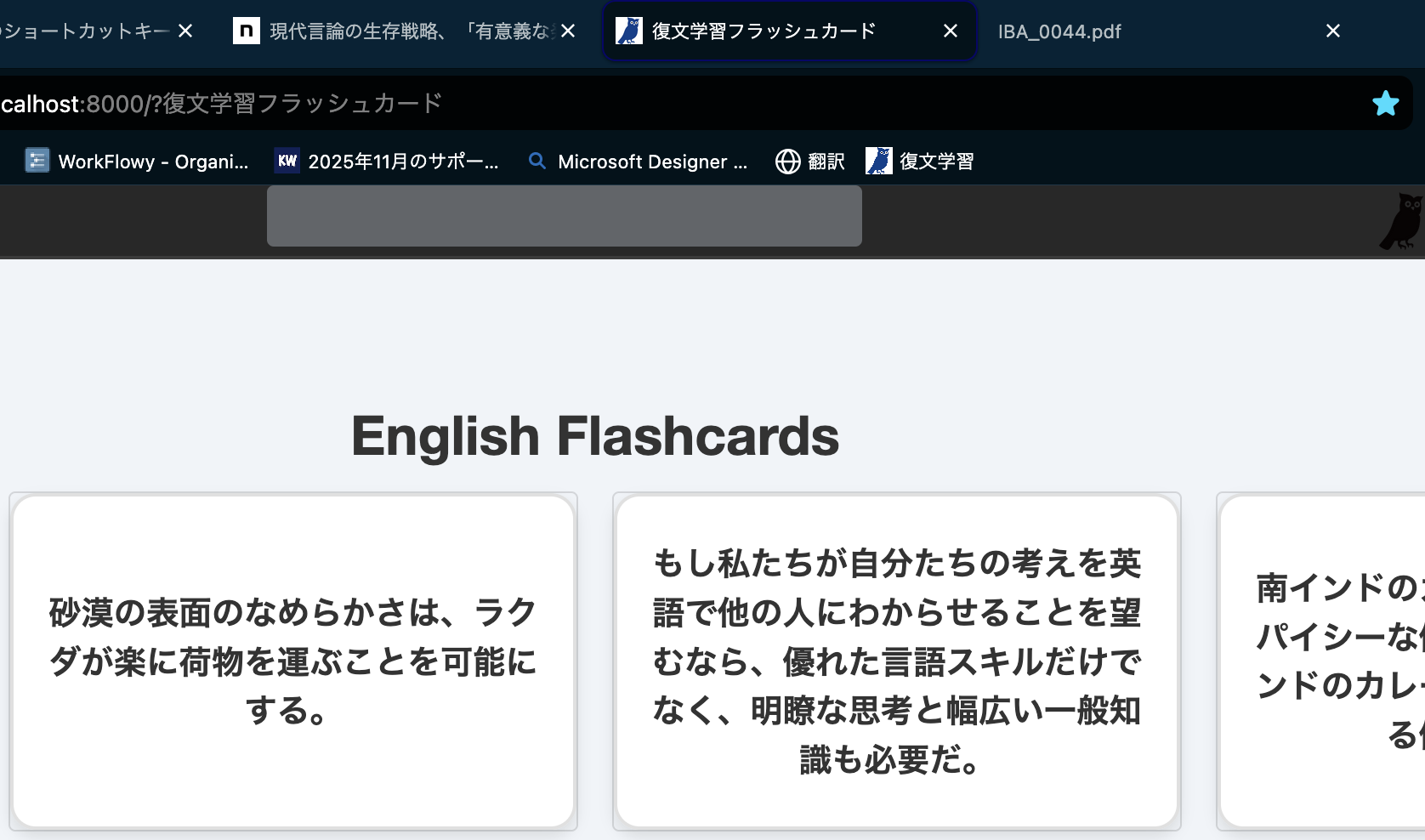Toggle the bookmark star in the address bar
Image resolution: width=1425 pixels, height=840 pixels.
point(1385,104)
